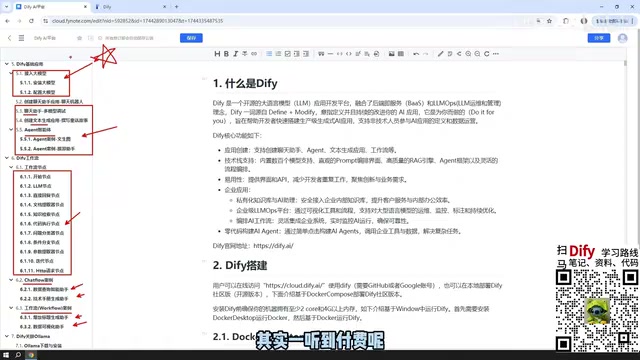The width and height of the screenshot is (640, 360).
Task: Insert unordered list
Action: click(269, 53)
